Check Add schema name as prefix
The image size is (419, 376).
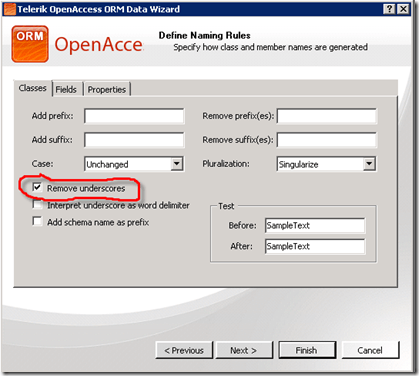click(37, 221)
